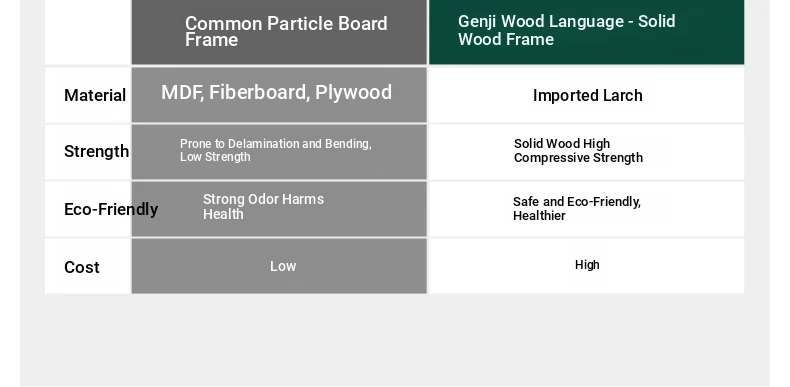Select the Material row label

point(95,95)
